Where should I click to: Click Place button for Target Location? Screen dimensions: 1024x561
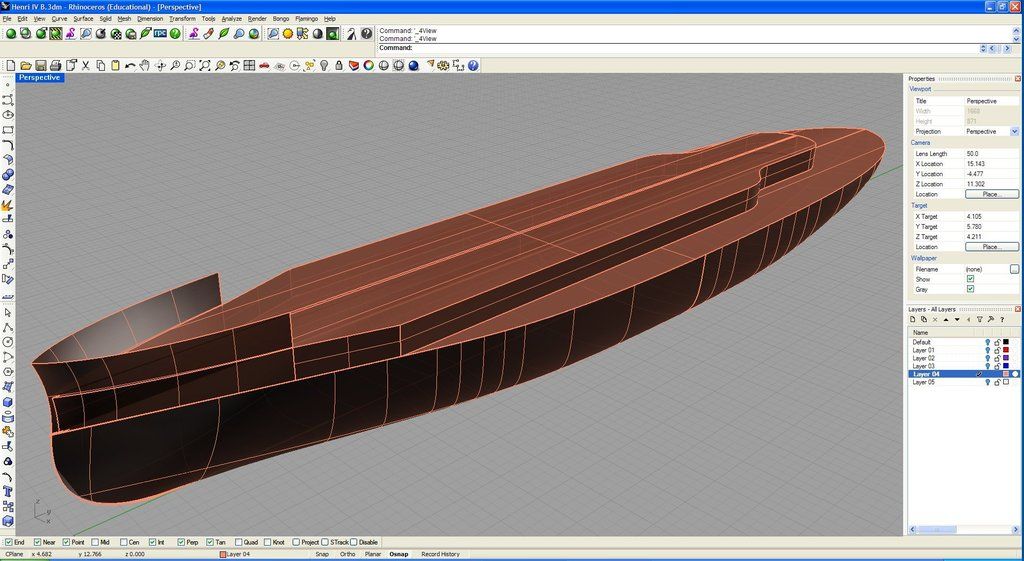coord(991,247)
